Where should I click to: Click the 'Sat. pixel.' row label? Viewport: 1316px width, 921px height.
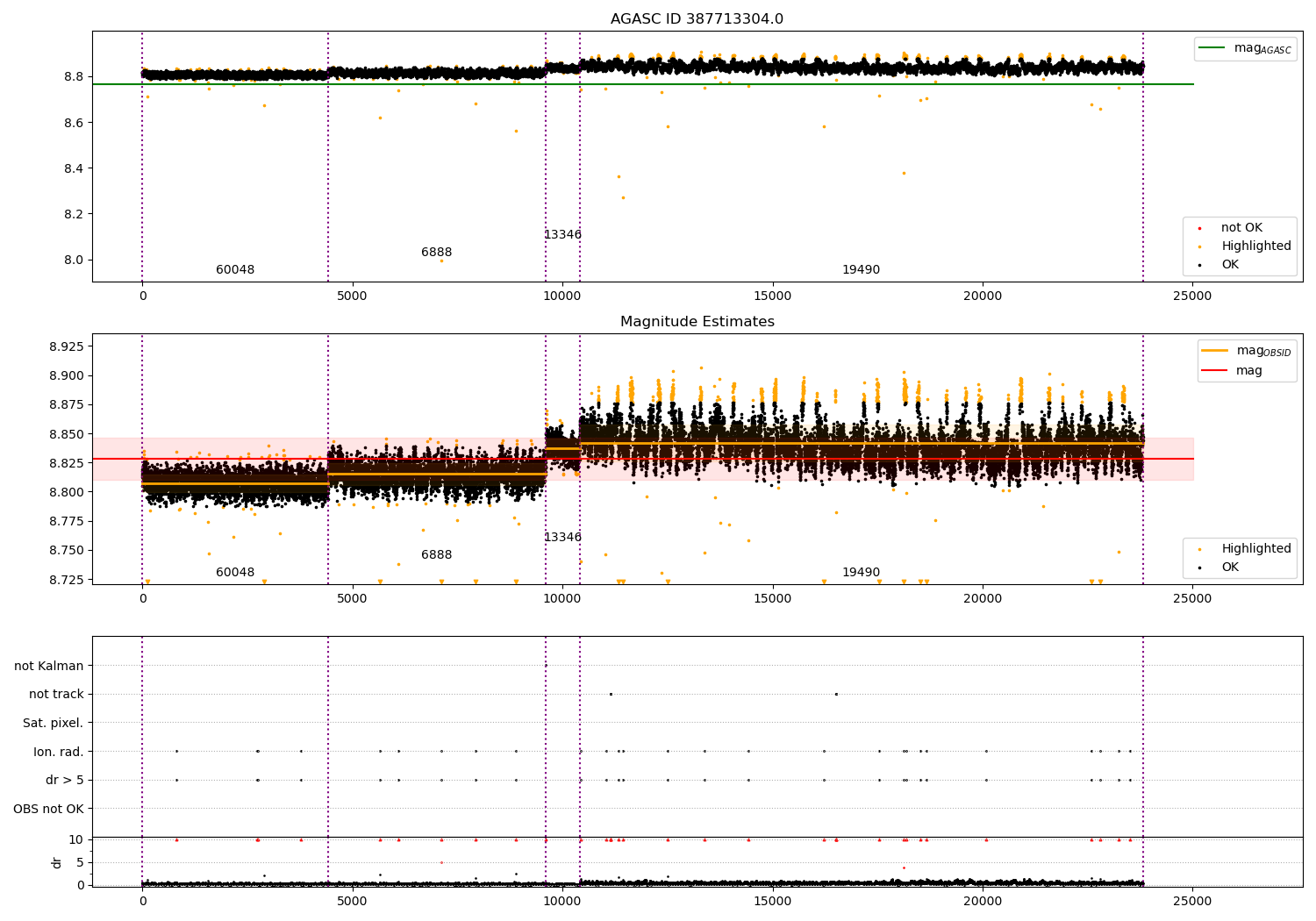tap(54, 724)
